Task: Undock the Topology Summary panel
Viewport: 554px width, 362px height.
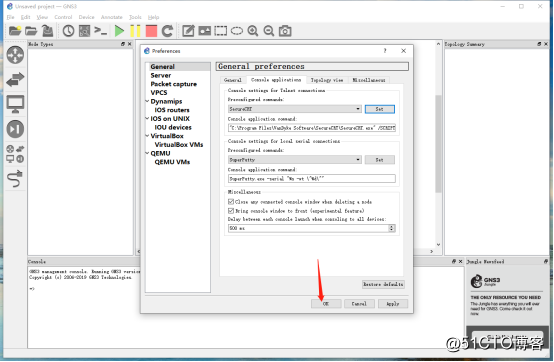Action: coord(539,44)
